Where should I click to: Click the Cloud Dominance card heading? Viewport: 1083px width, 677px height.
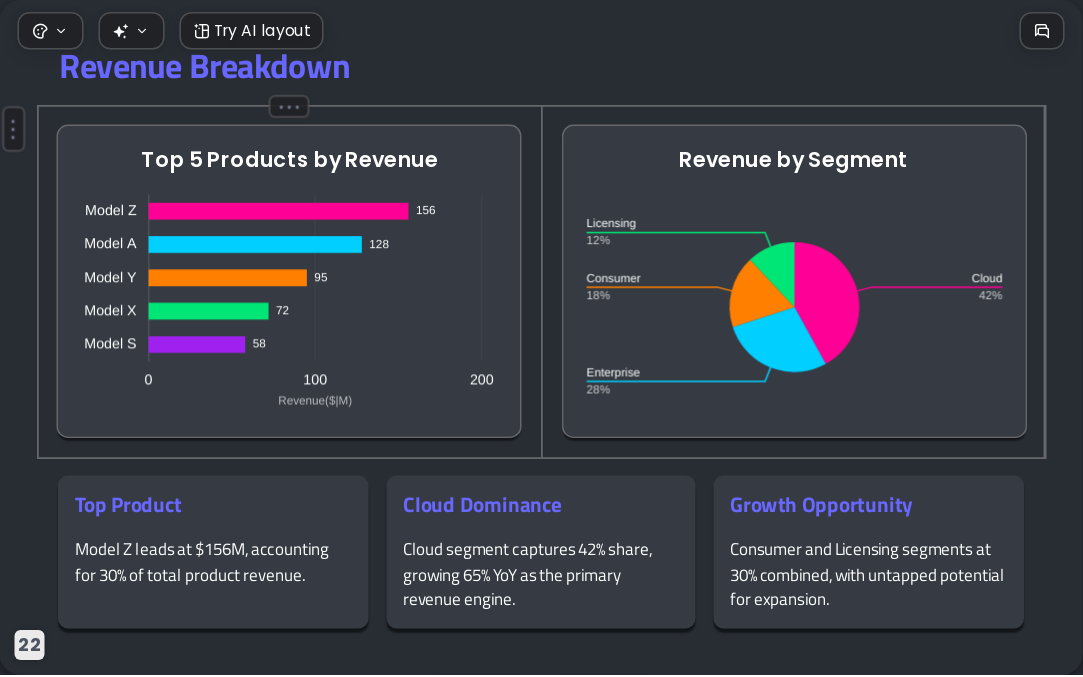tap(482, 505)
